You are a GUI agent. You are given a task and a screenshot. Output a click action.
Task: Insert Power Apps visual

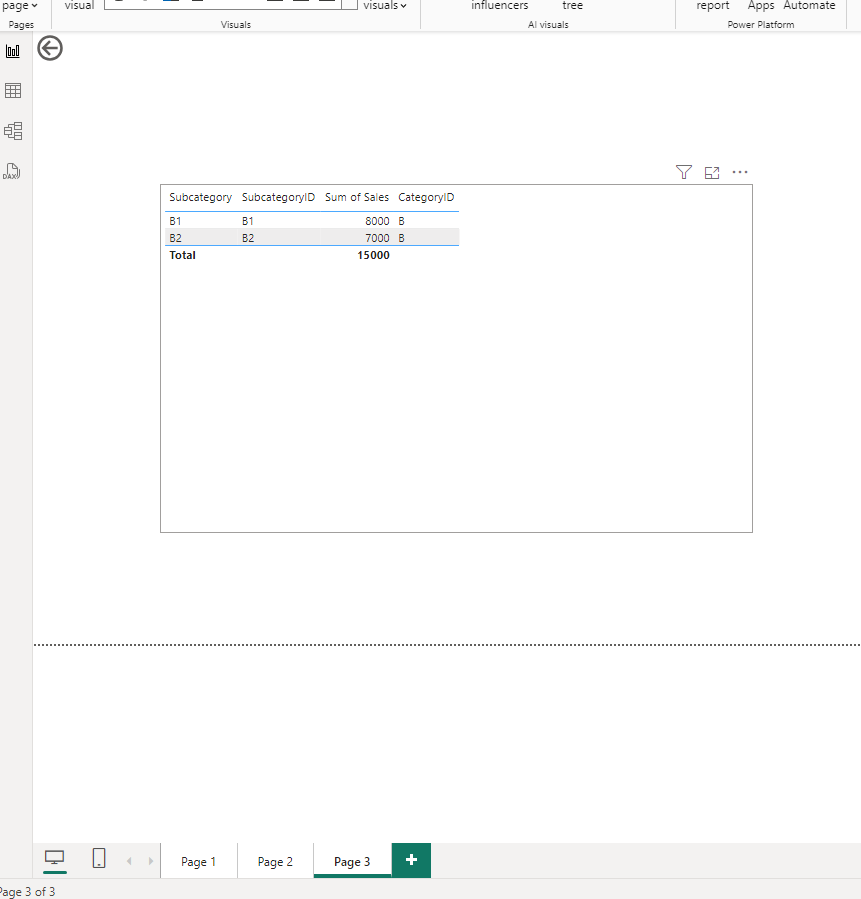[x=761, y=6]
